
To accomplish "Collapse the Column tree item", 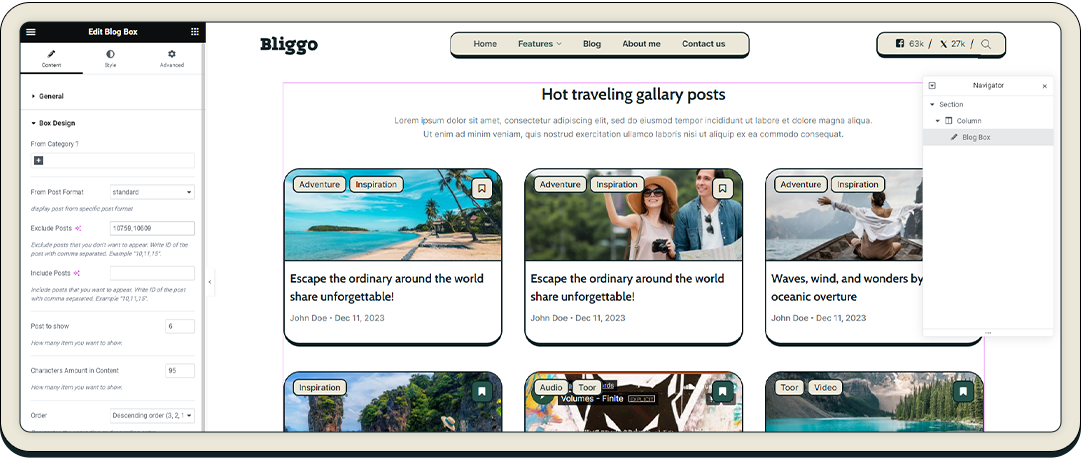I will pyautogui.click(x=938, y=121).
